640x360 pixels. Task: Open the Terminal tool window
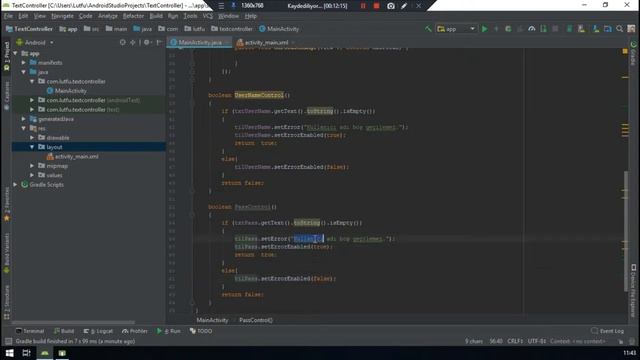[x=29, y=331]
